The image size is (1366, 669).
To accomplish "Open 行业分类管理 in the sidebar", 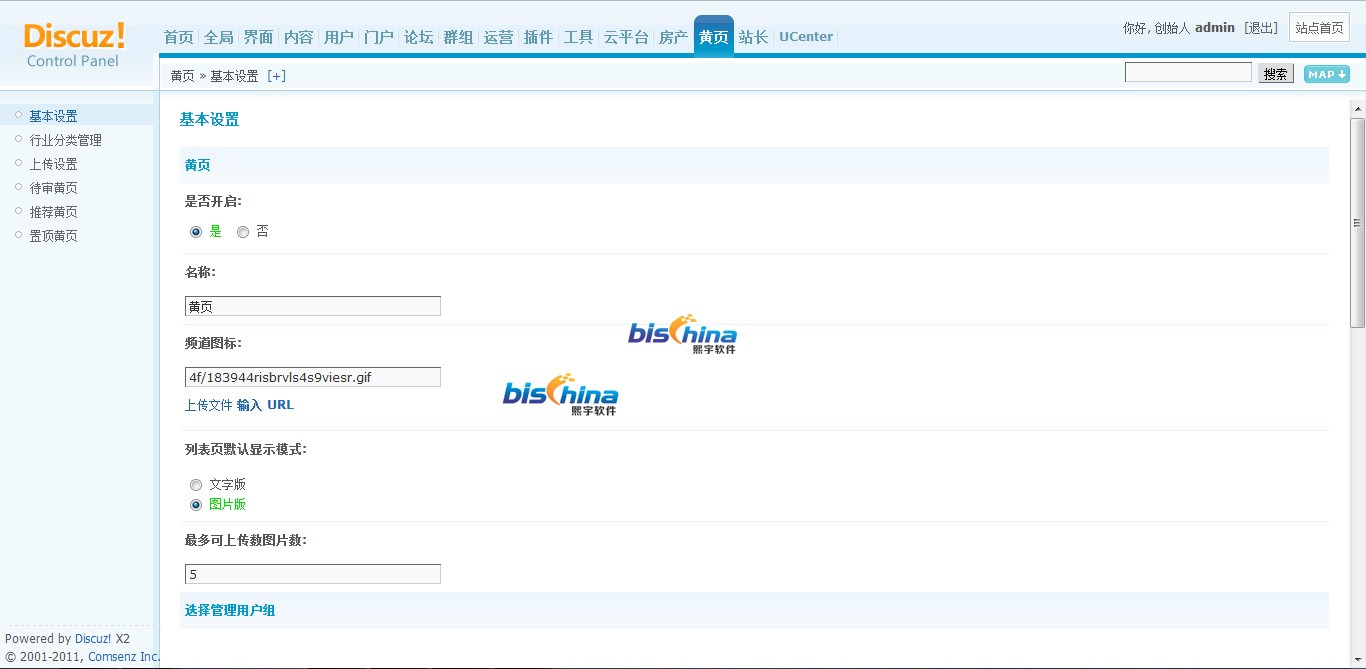I will 65,140.
